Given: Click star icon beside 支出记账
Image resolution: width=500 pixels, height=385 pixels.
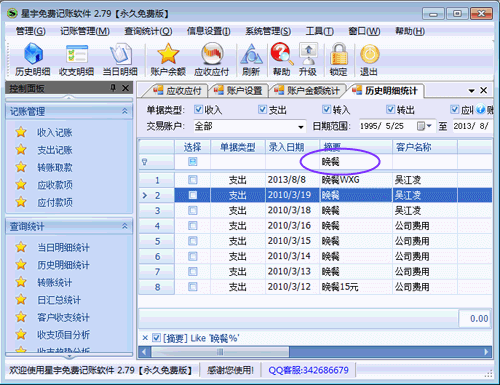Looking at the screenshot, I should click(x=21, y=149).
